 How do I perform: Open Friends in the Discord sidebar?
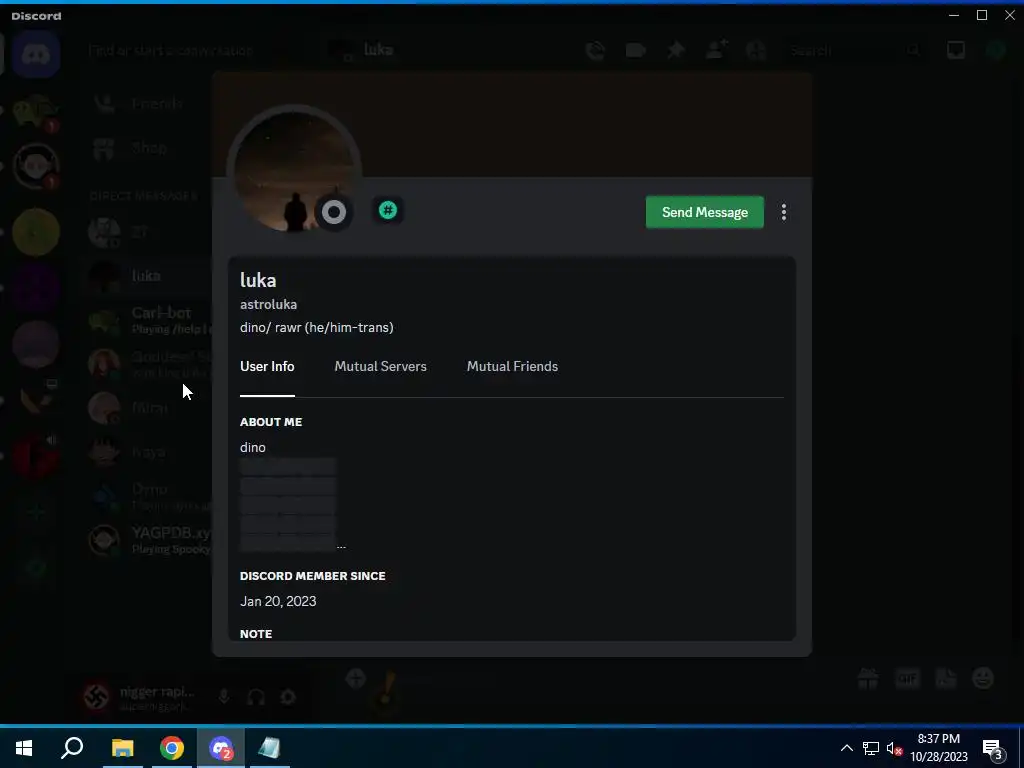coord(149,103)
